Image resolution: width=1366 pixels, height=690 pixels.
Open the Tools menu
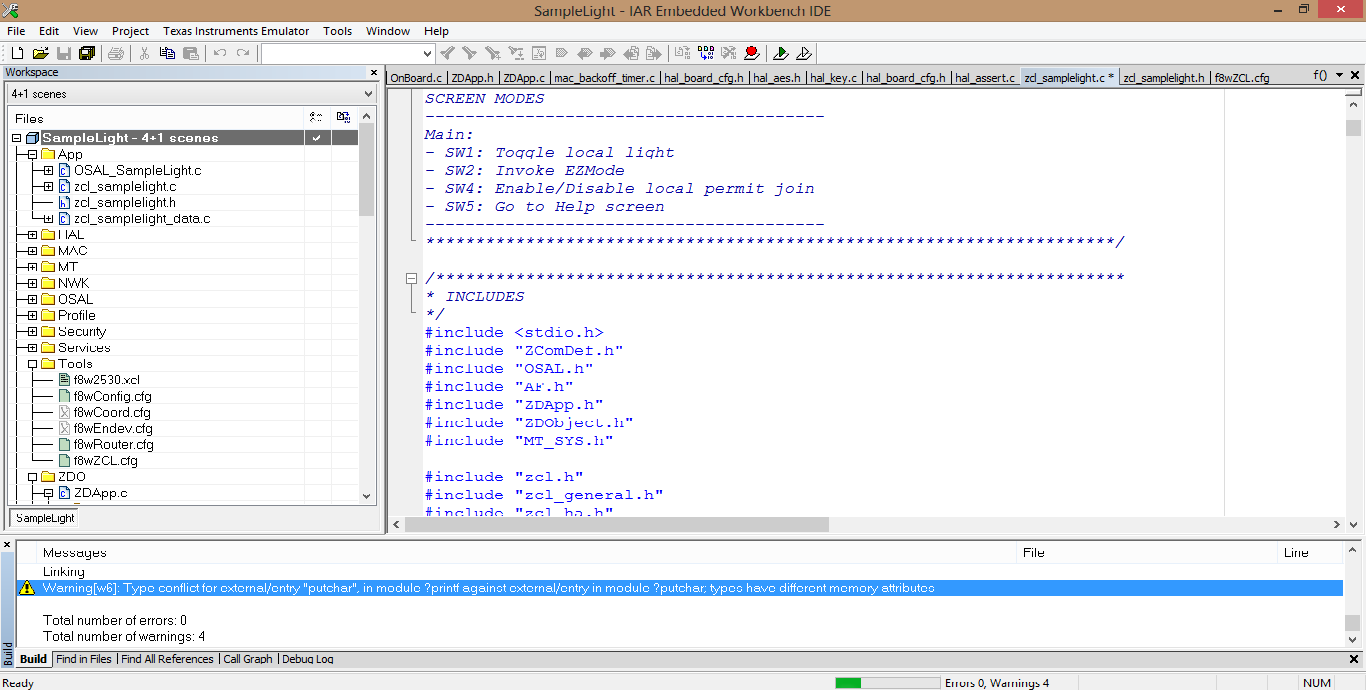(x=337, y=31)
